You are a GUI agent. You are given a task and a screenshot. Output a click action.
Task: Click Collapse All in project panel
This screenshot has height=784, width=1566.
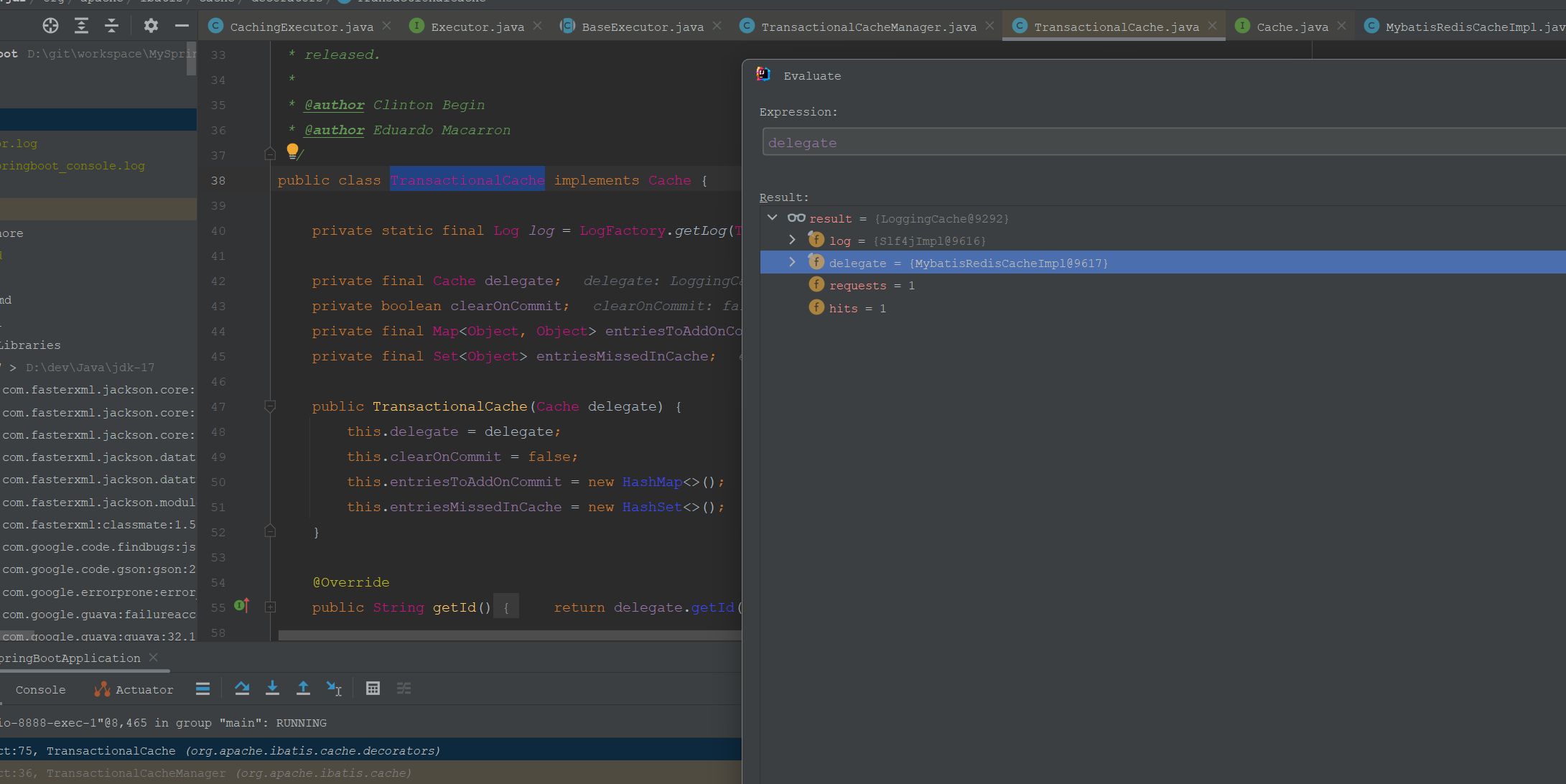112,26
